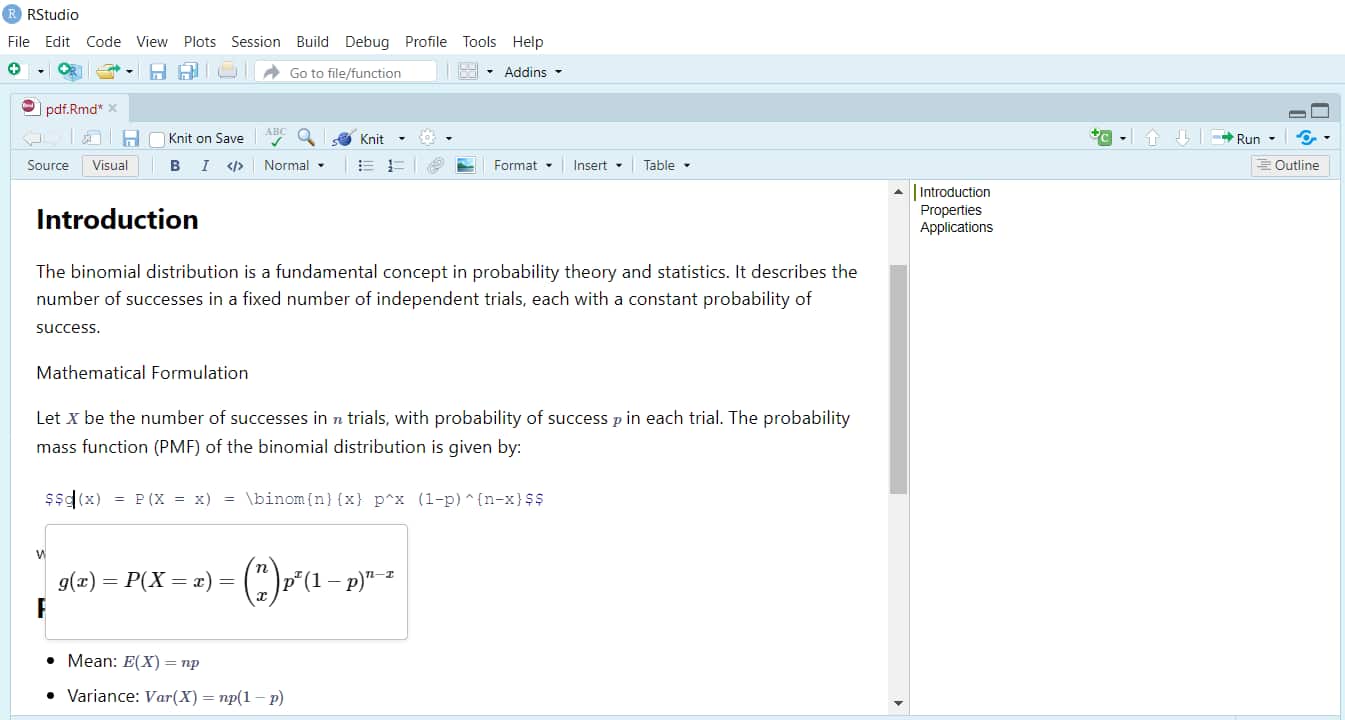Apply a numbered list

[x=394, y=165]
